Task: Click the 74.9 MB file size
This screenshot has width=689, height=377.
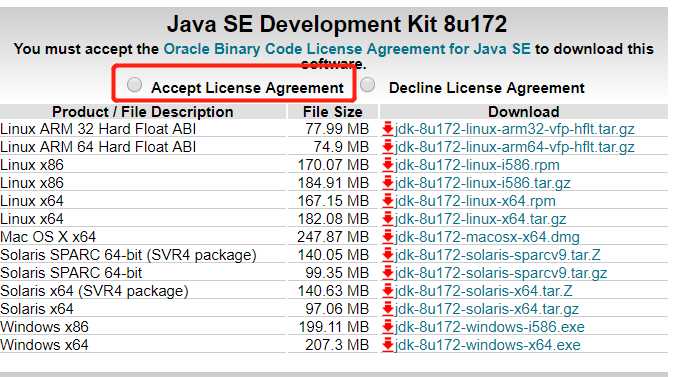Action: click(341, 147)
